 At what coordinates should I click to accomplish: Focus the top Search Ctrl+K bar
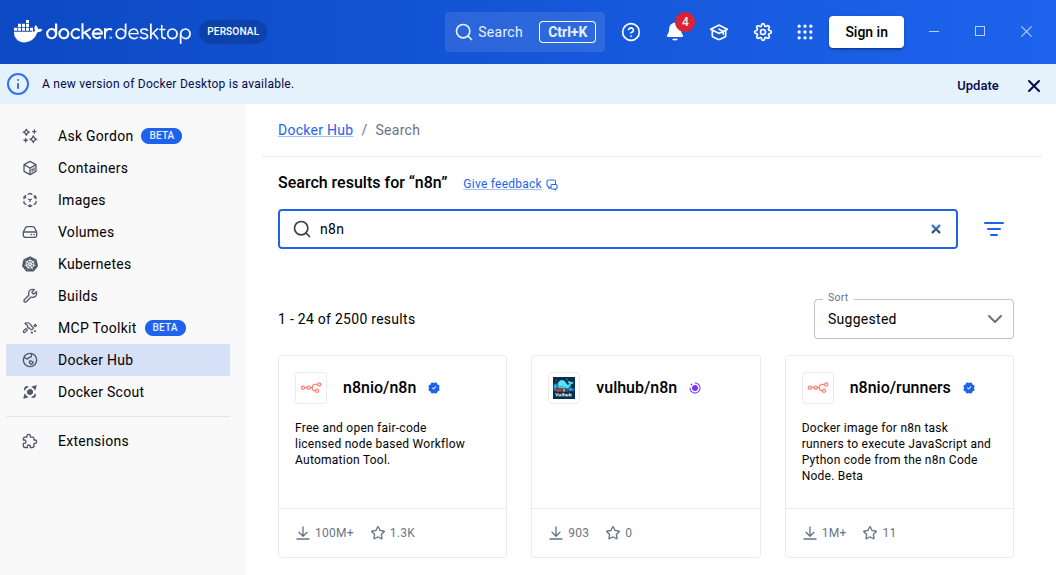525,32
